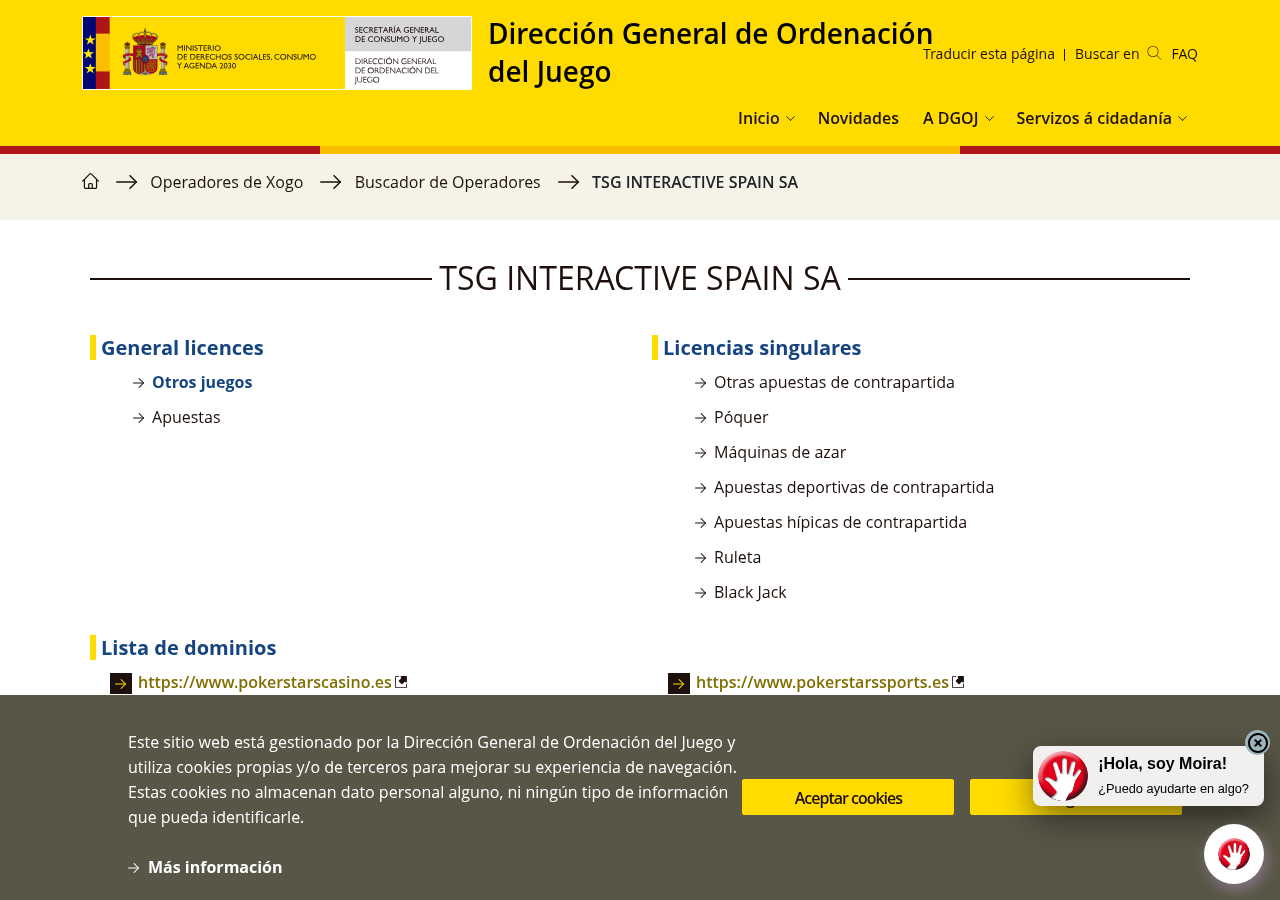This screenshot has height=900, width=1280.
Task: Visit https://www.pokerstarscasino.es domain link
Action: pyautogui.click(x=265, y=682)
